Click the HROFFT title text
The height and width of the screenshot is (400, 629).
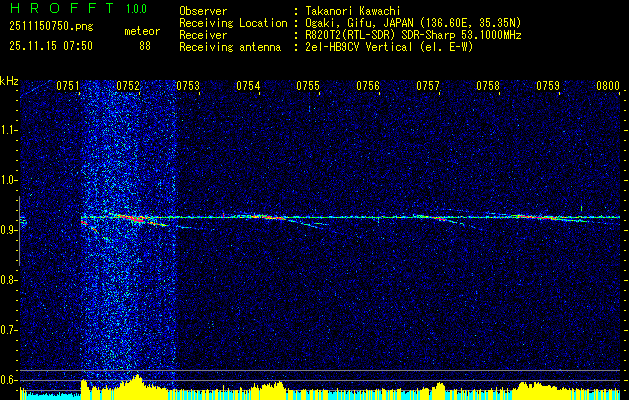(x=62, y=8)
